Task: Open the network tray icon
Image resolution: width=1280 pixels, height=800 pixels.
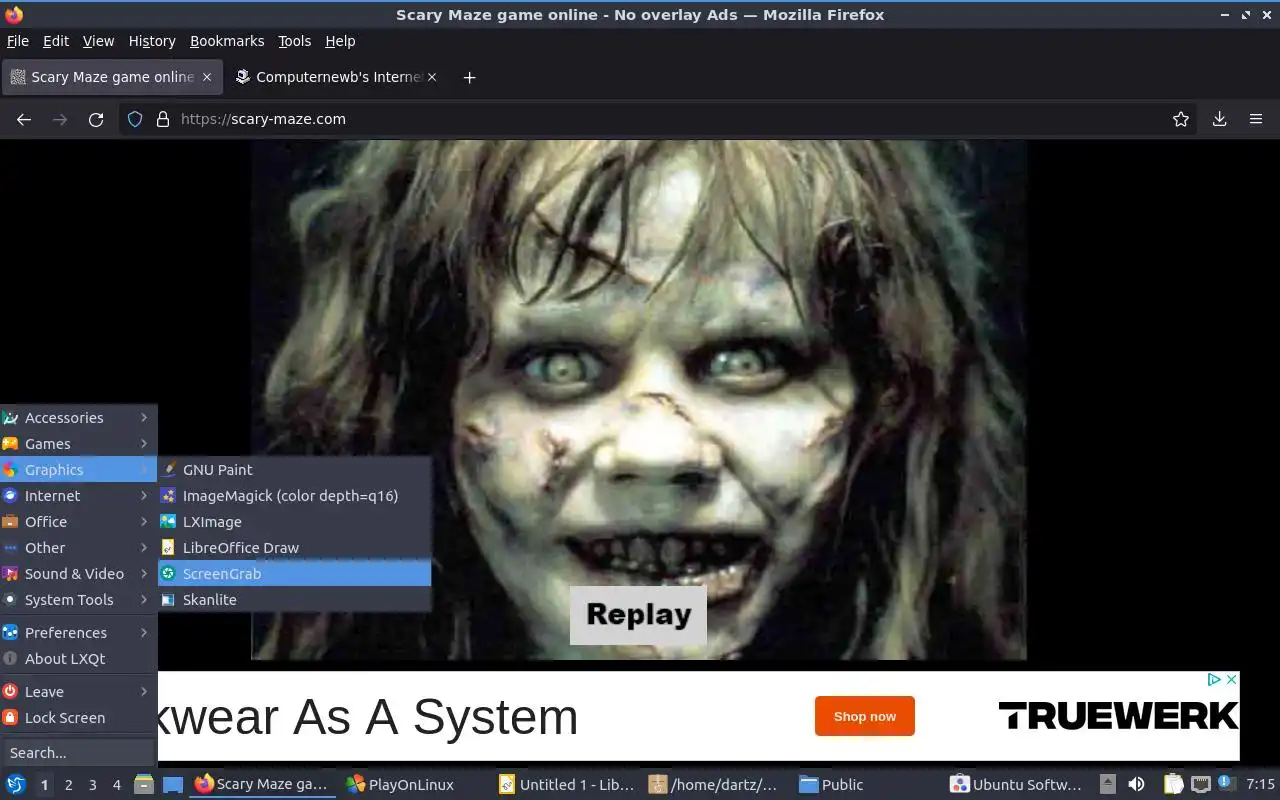Action: pyautogui.click(x=1201, y=785)
